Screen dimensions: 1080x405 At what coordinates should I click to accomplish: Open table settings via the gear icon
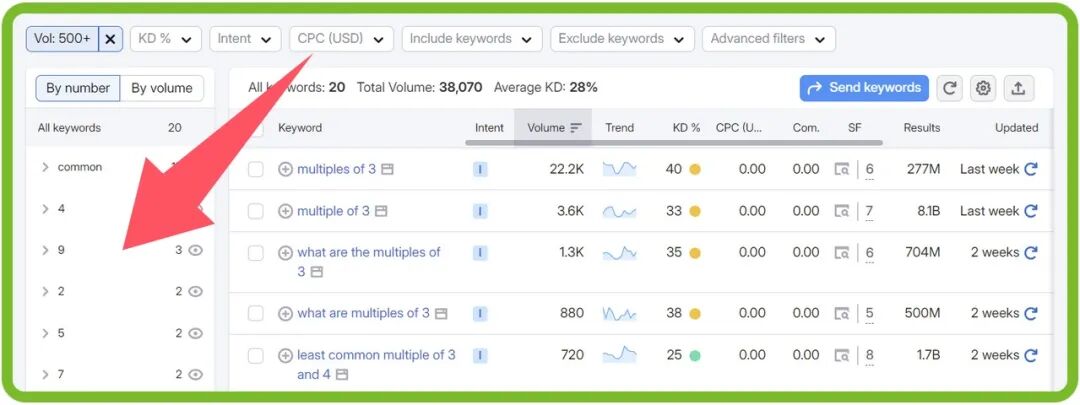coord(983,88)
